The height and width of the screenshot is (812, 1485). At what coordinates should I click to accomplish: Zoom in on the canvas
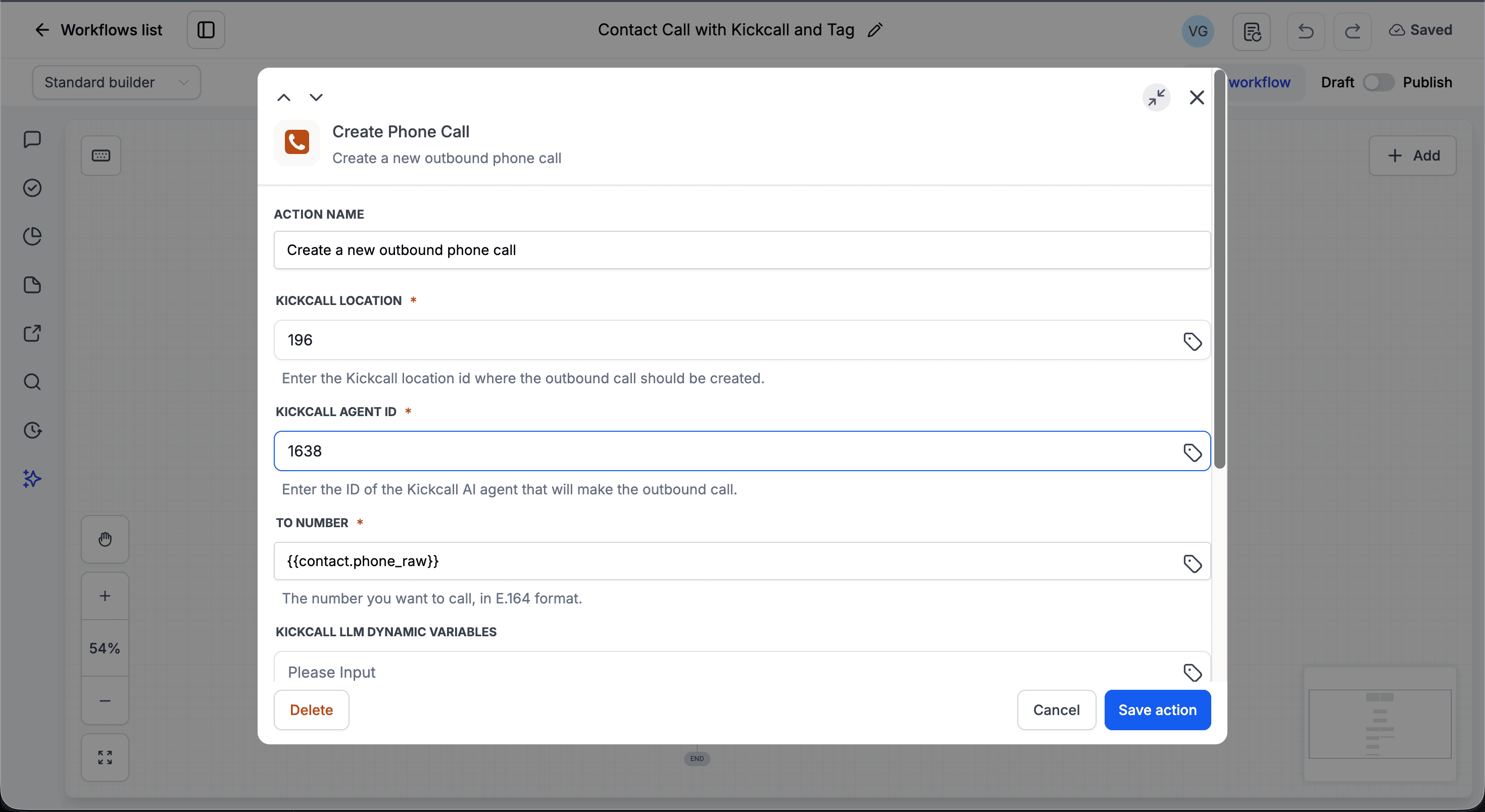105,596
